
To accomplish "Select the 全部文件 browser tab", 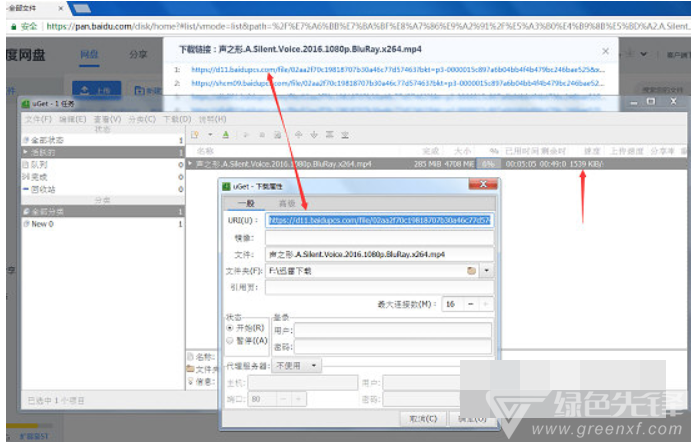I will (34, 8).
